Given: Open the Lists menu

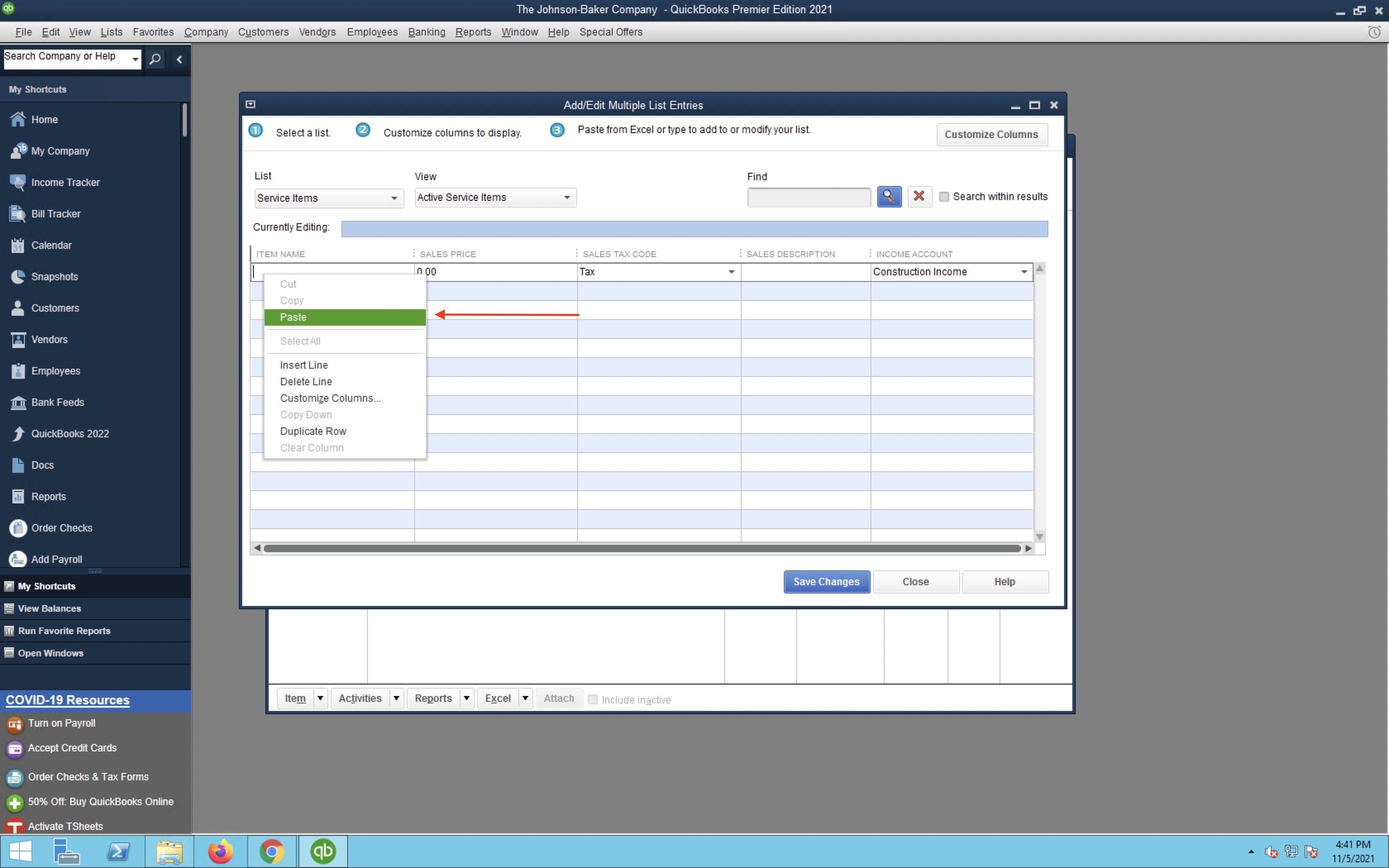Looking at the screenshot, I should 111,32.
